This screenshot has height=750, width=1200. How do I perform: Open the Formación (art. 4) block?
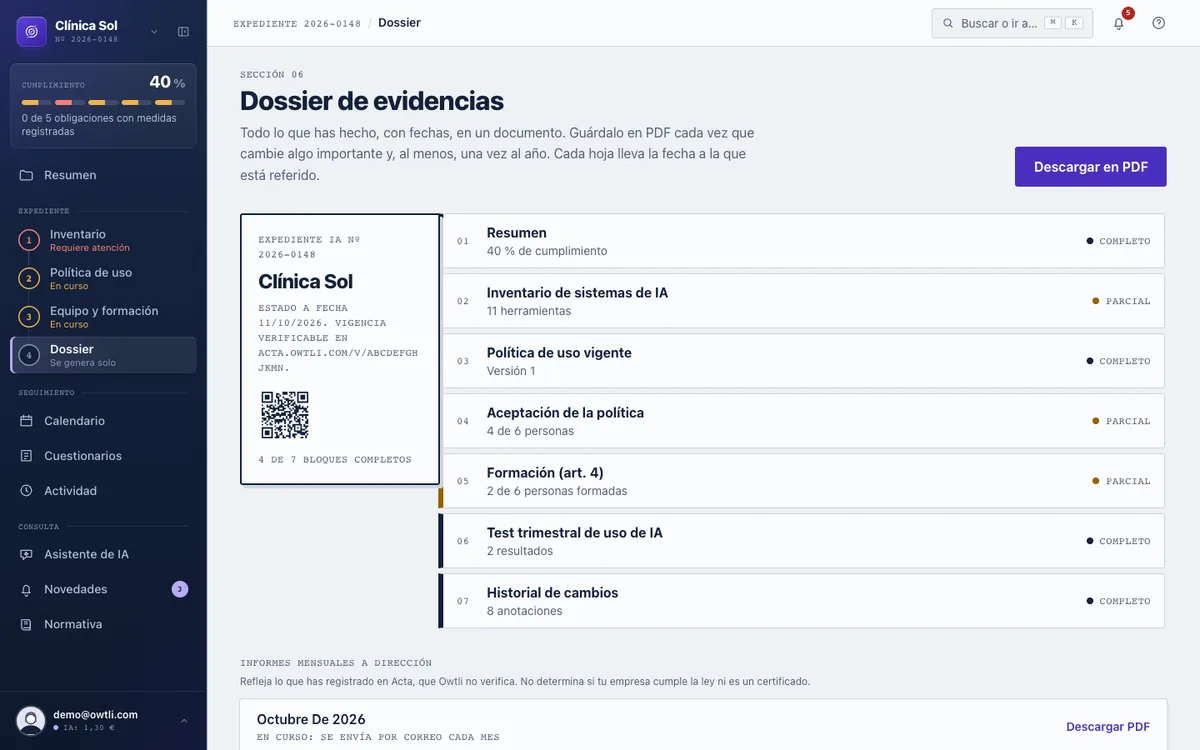802,481
